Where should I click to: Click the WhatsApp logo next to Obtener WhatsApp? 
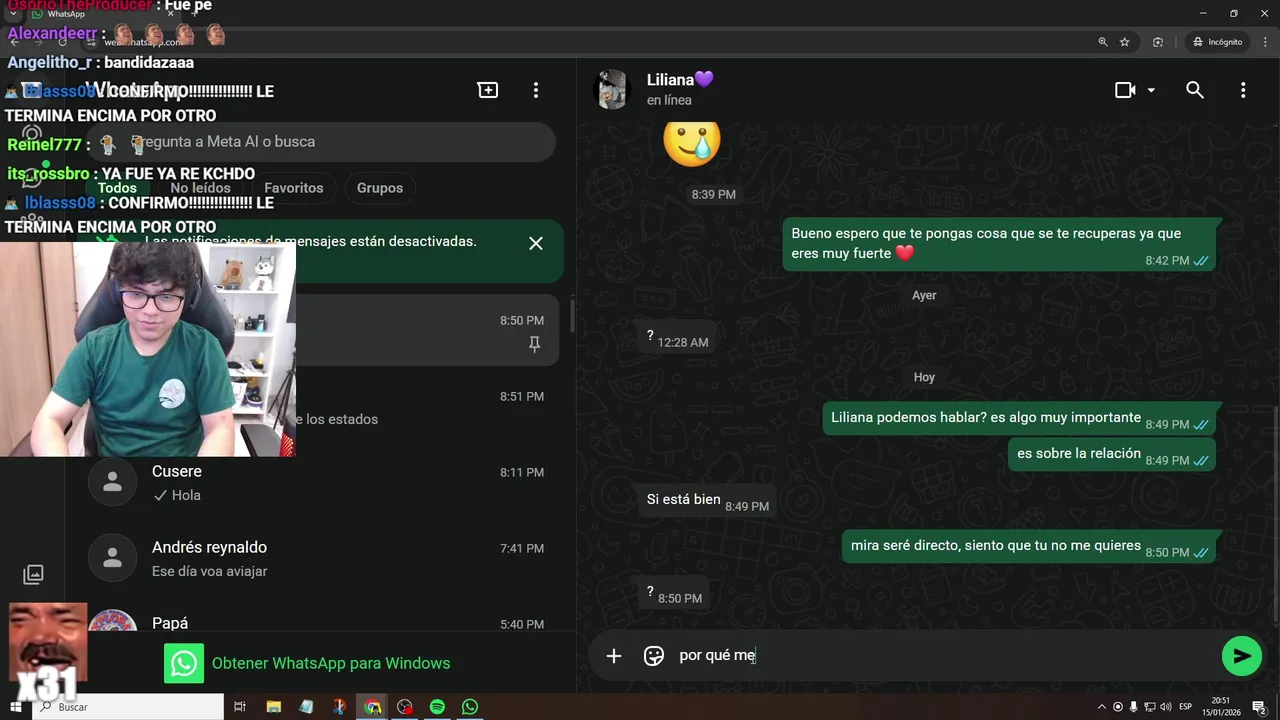184,663
